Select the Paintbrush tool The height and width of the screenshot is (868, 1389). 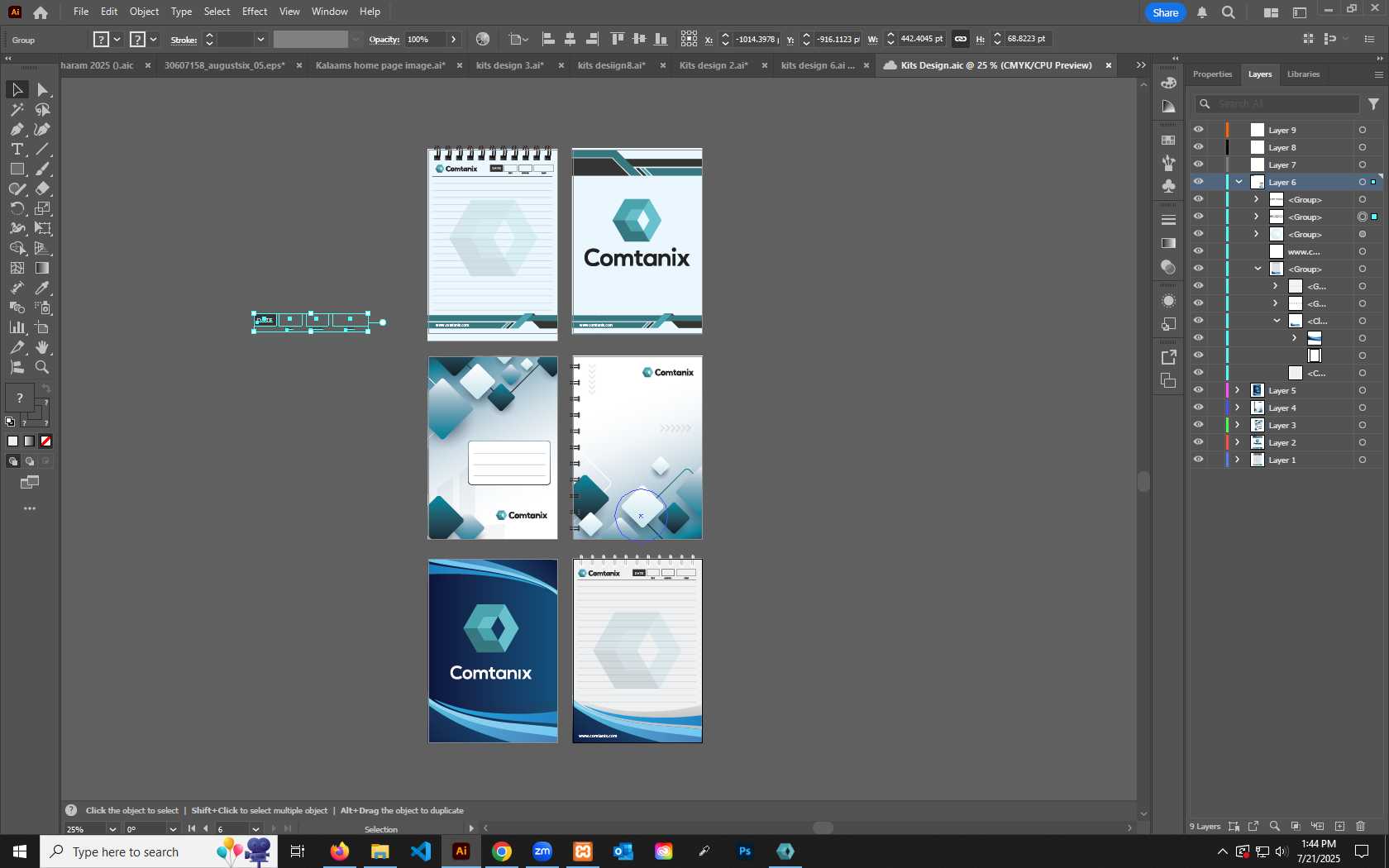[x=43, y=169]
